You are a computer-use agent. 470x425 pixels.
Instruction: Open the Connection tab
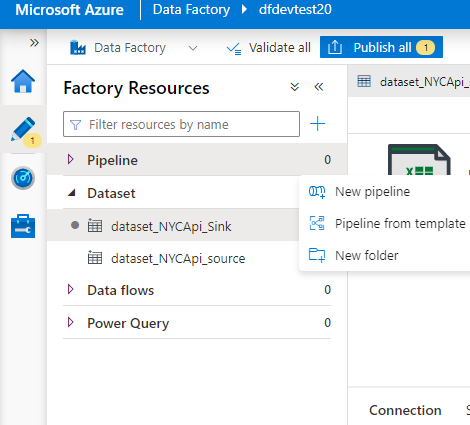click(405, 410)
